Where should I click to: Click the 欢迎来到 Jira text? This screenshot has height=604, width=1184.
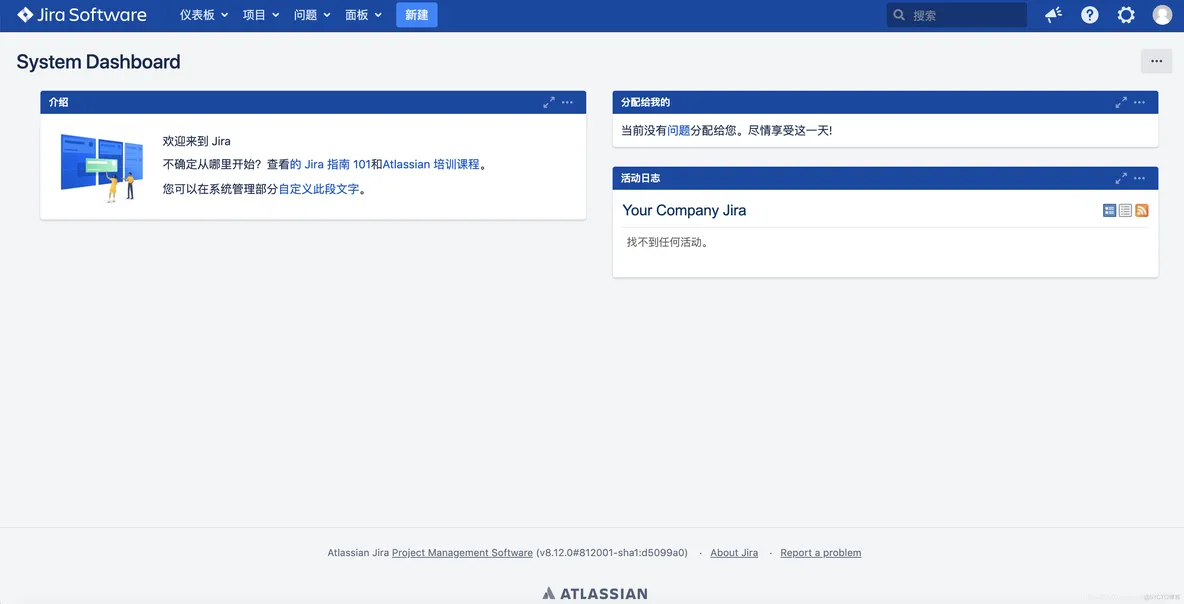coord(196,141)
